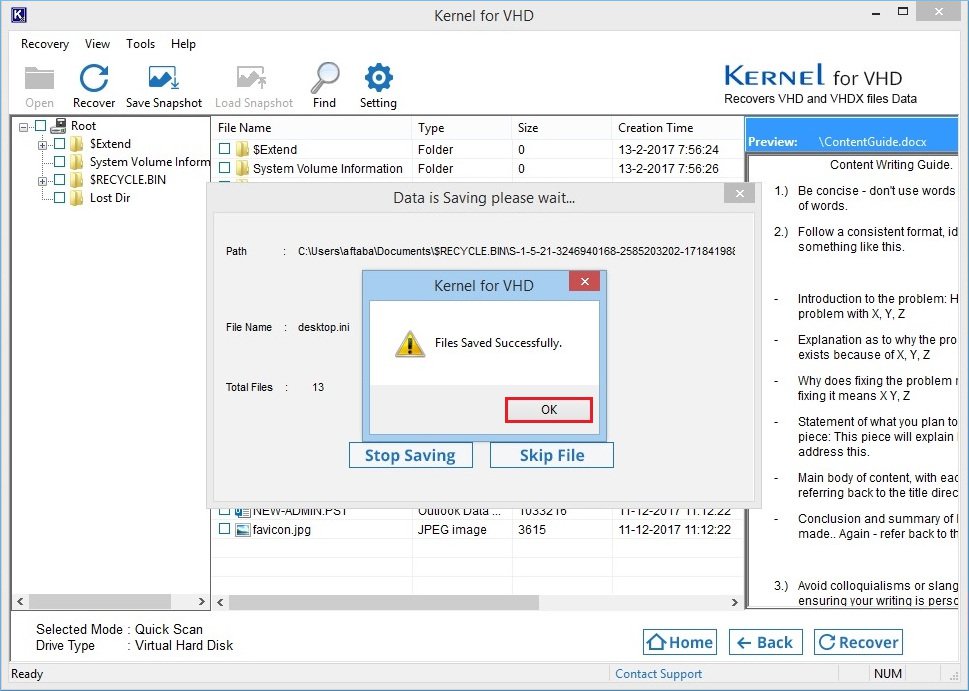Image resolution: width=969 pixels, height=691 pixels.
Task: Click the file list scroll right arrow
Action: pos(734,602)
